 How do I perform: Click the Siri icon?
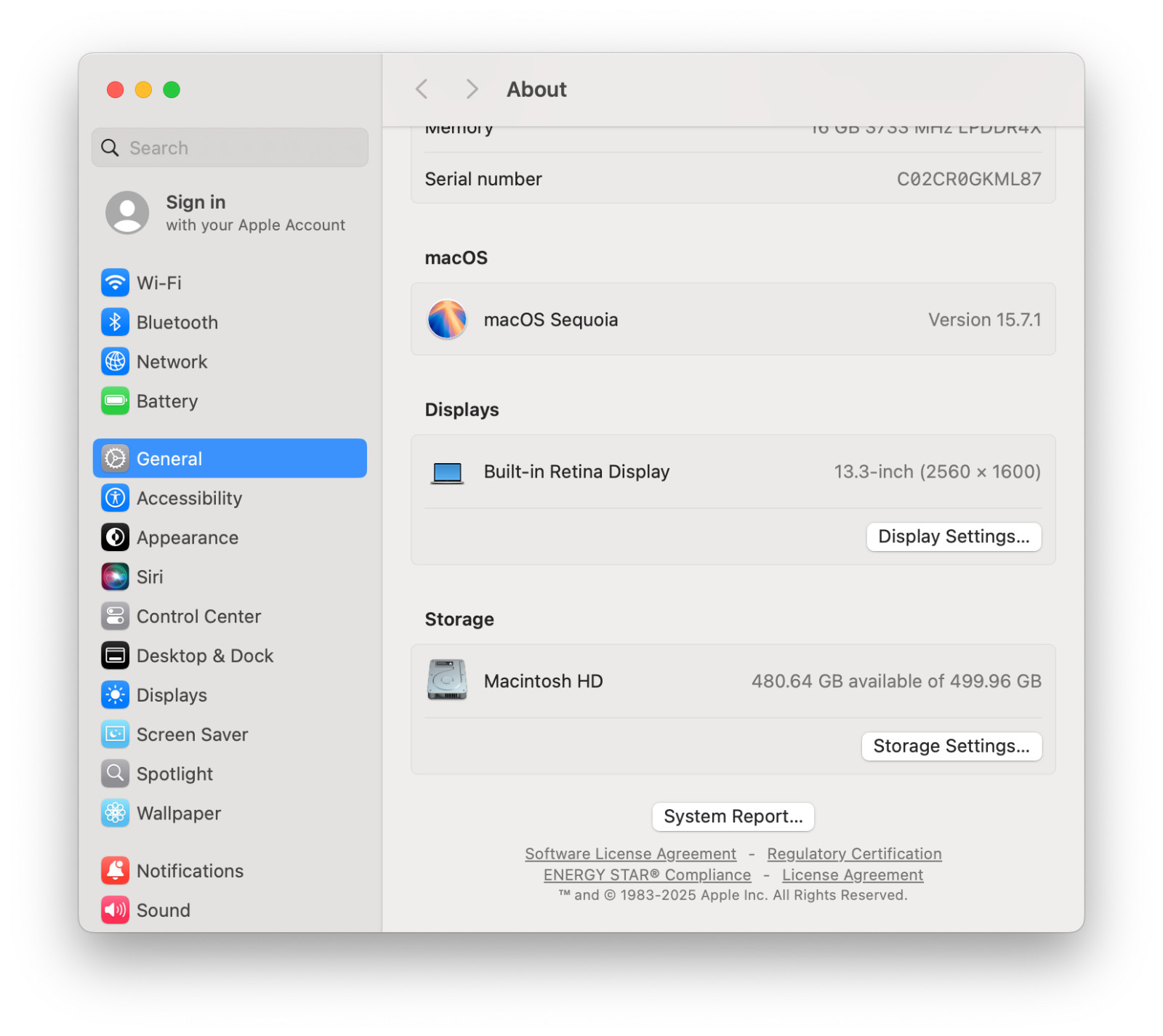point(115,577)
